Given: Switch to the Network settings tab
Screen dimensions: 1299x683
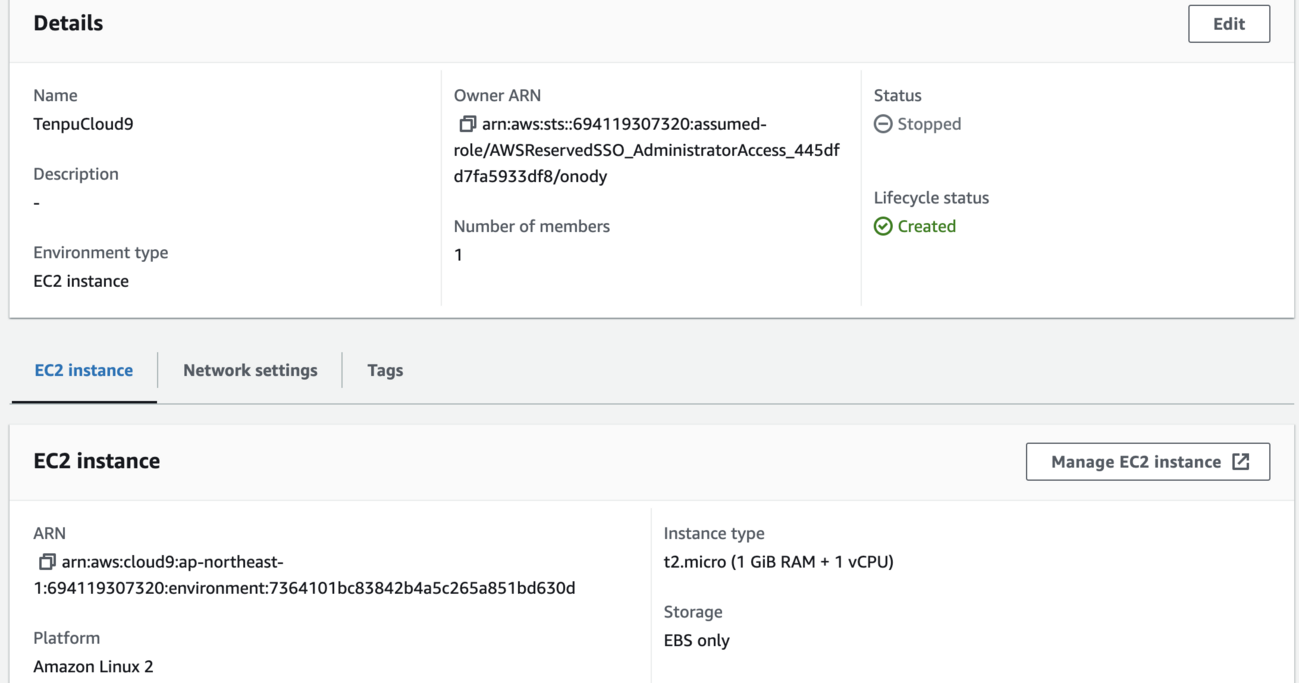Looking at the screenshot, I should pos(250,370).
